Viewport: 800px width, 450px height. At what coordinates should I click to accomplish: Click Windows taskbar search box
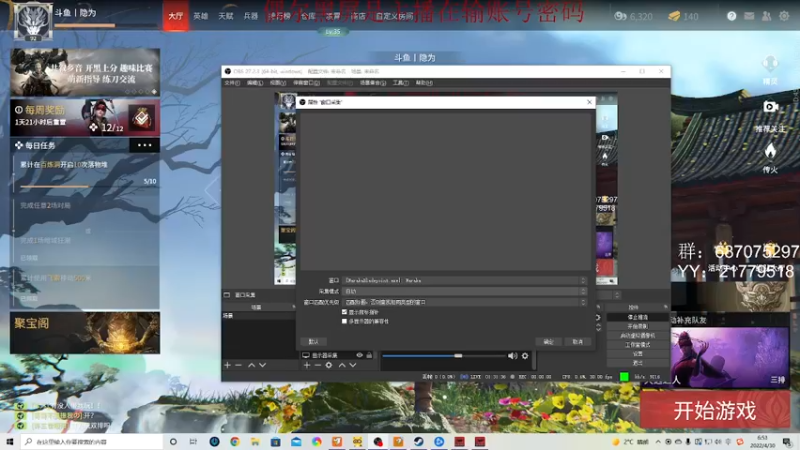(92, 442)
